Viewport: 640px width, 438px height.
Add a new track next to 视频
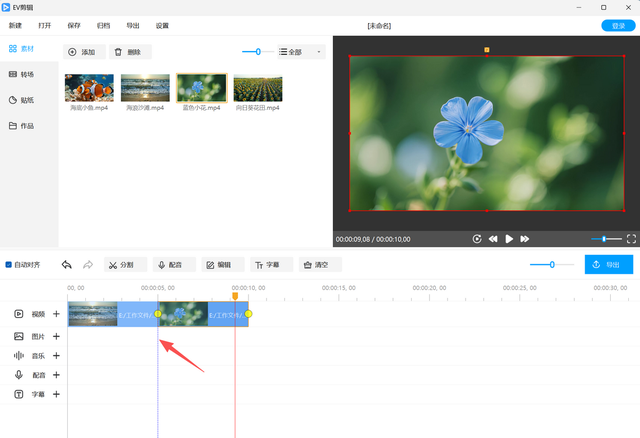pyautogui.click(x=56, y=314)
